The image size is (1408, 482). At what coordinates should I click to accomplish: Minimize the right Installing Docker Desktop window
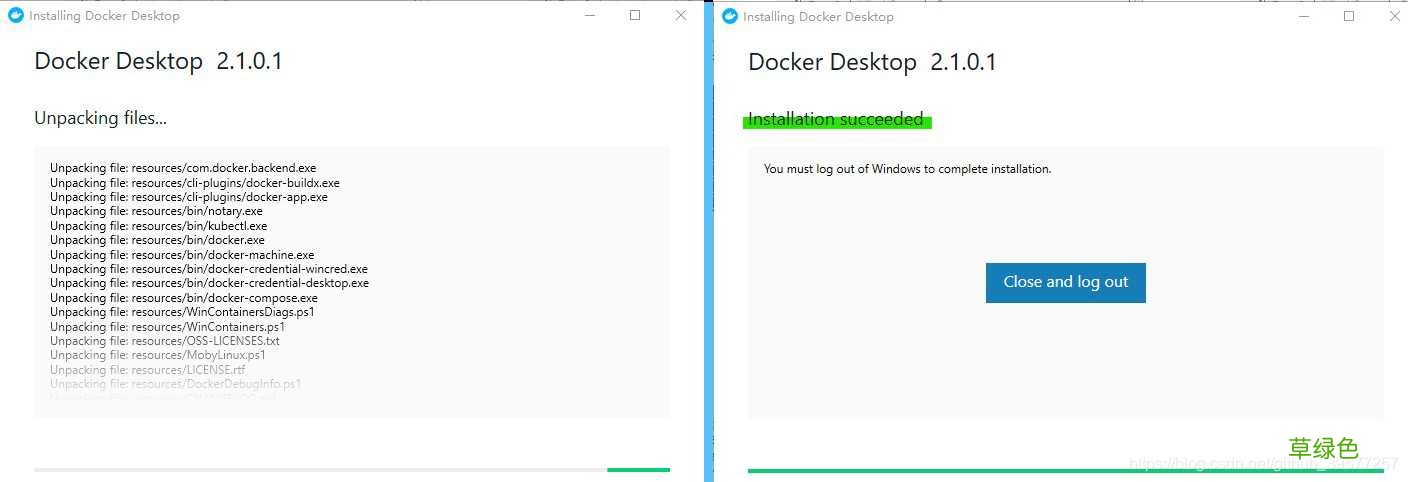click(x=1303, y=16)
